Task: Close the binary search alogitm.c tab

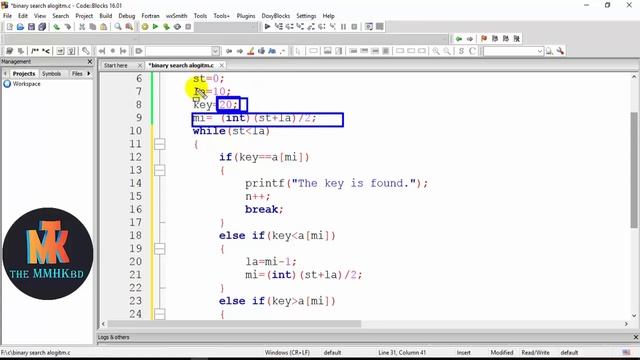Action: (222, 65)
